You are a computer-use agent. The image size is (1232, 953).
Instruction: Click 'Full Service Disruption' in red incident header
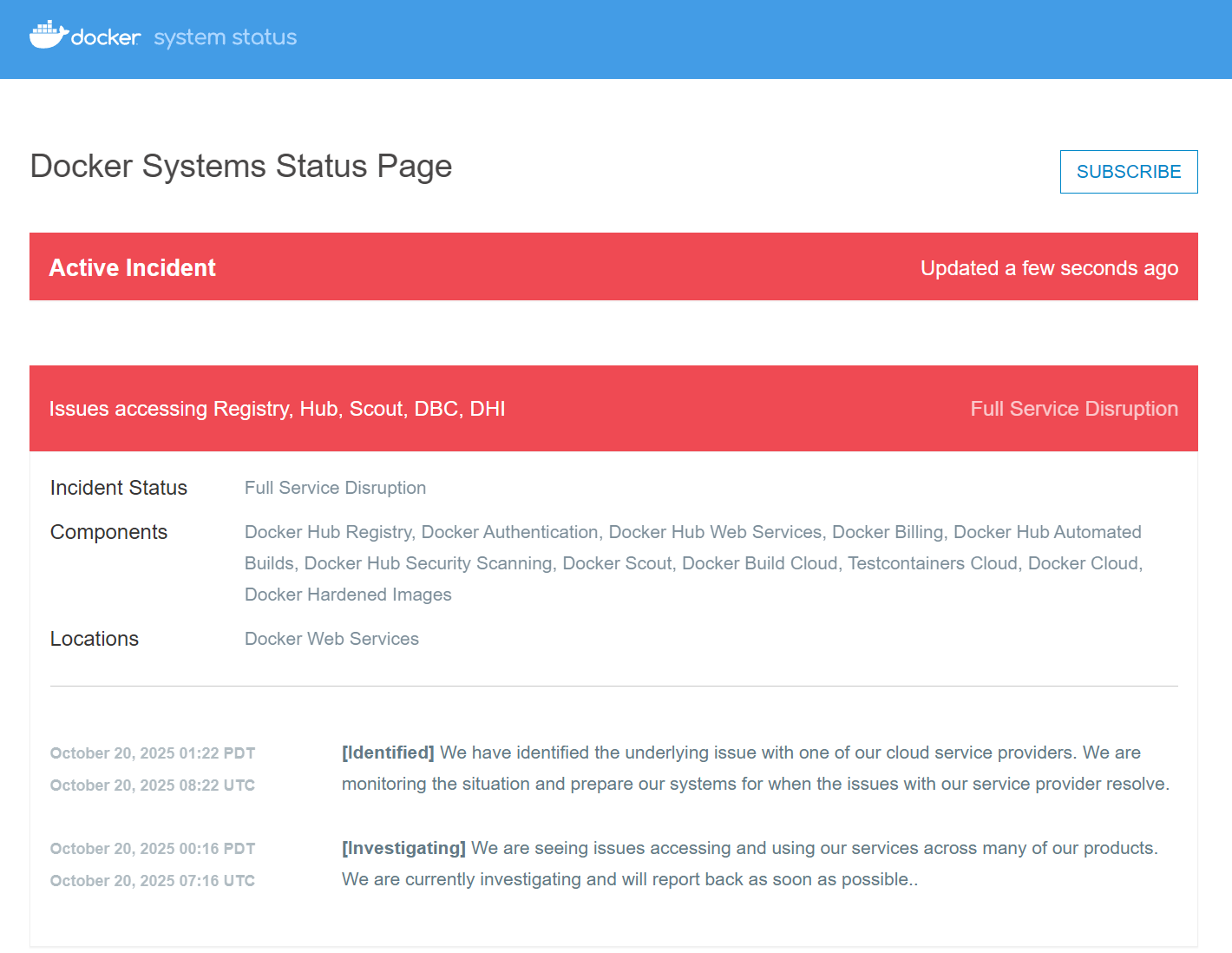pyautogui.click(x=1073, y=409)
